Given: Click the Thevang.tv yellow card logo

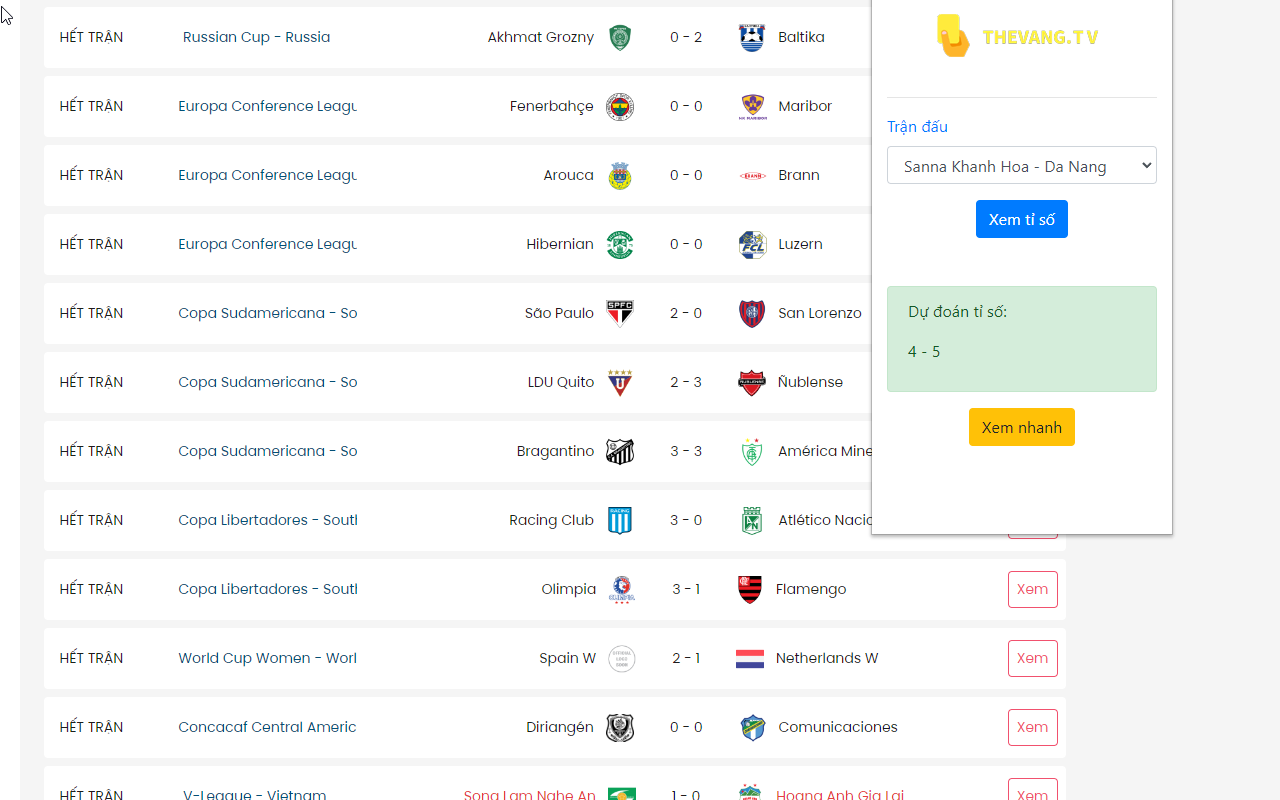Looking at the screenshot, I should point(953,36).
